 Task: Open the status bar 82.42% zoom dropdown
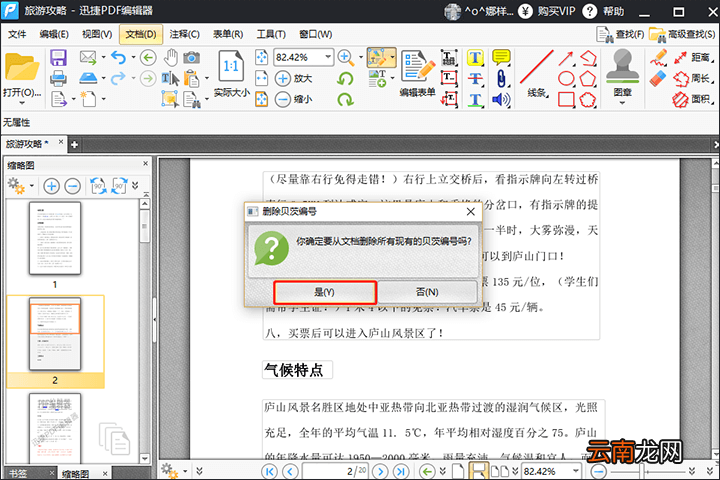coord(575,471)
